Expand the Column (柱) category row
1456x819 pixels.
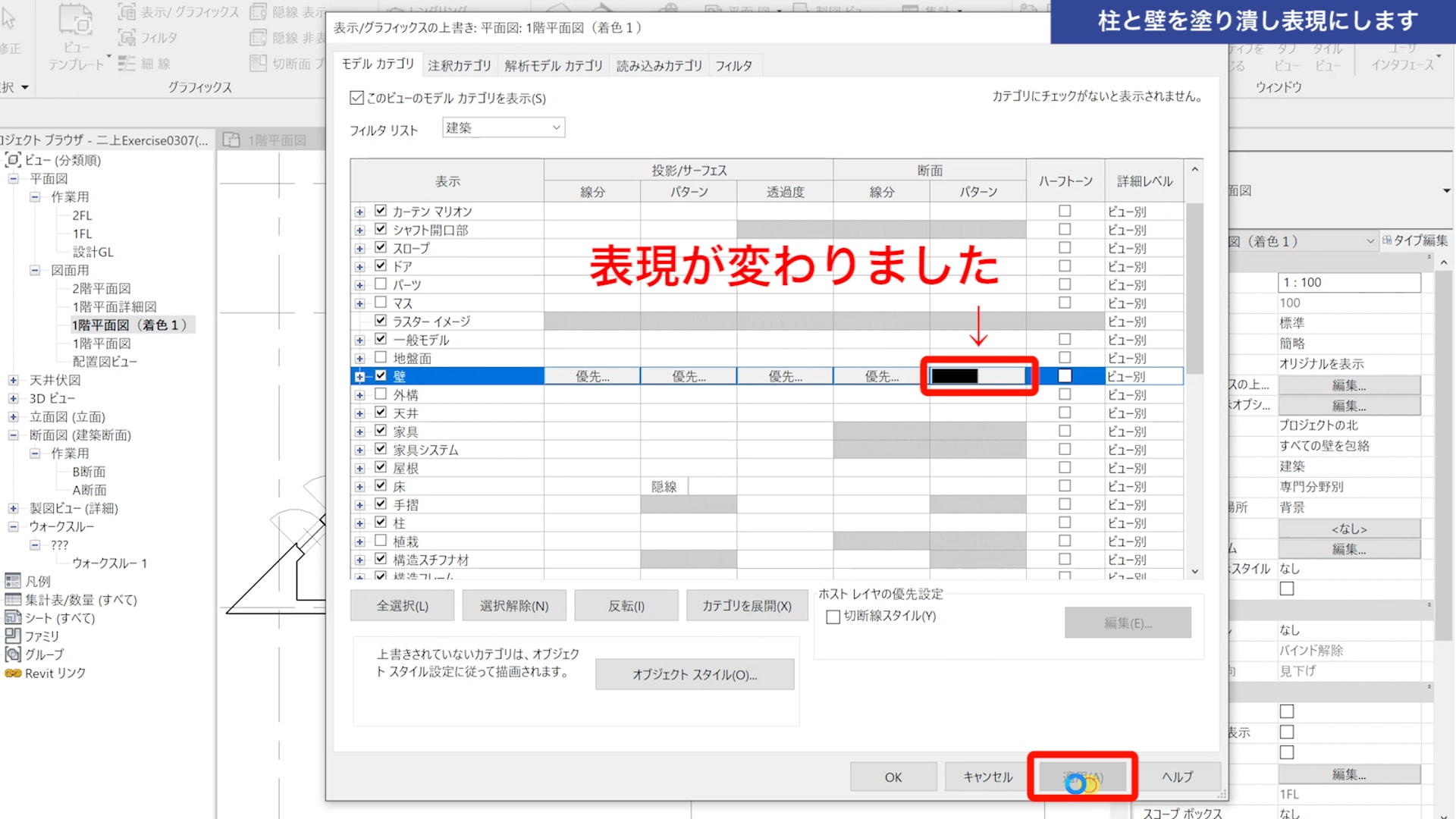click(x=360, y=524)
